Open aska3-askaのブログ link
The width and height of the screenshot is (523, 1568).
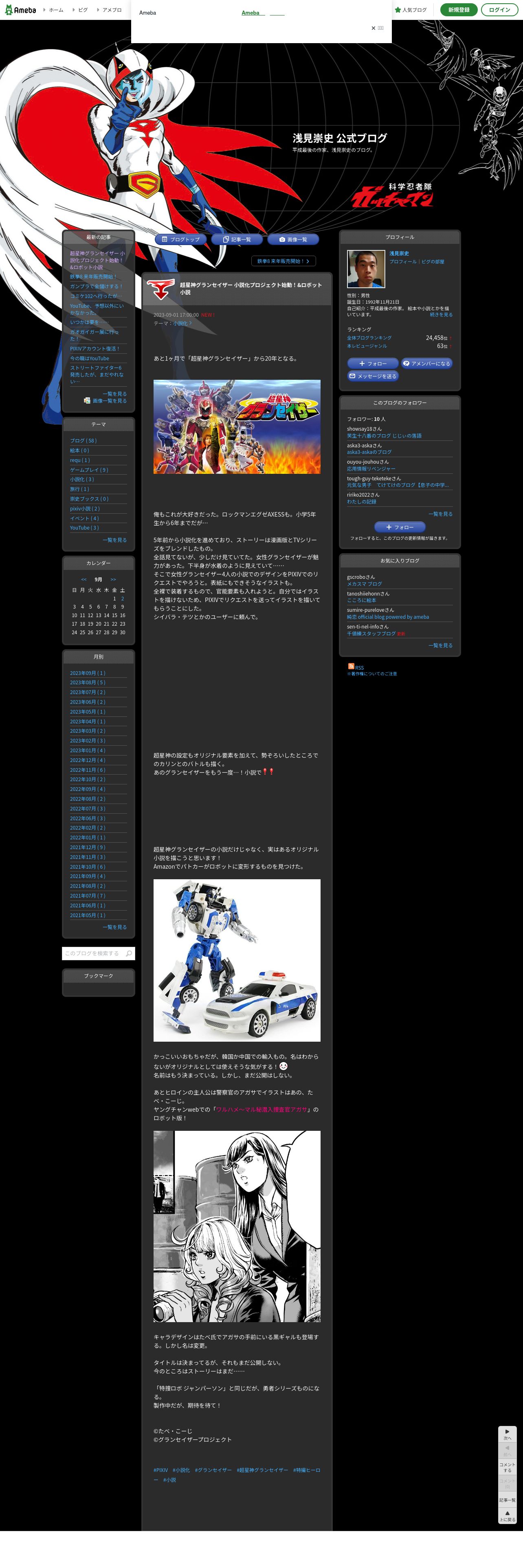pyautogui.click(x=369, y=452)
